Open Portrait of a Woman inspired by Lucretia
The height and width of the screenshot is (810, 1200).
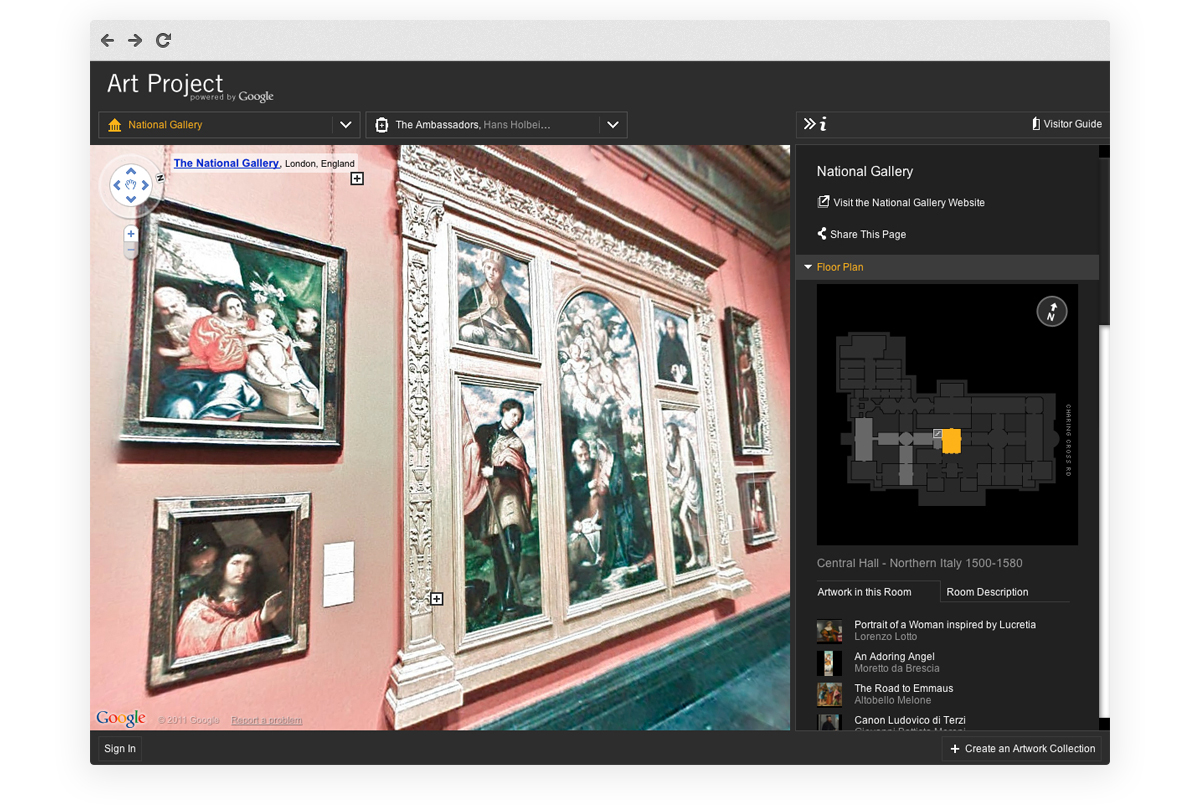(945, 625)
